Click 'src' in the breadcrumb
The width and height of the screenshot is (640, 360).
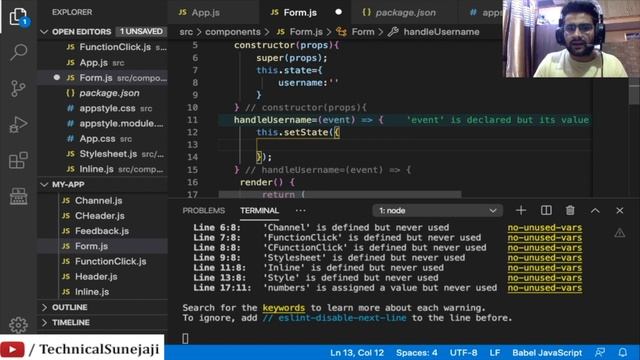(x=186, y=32)
